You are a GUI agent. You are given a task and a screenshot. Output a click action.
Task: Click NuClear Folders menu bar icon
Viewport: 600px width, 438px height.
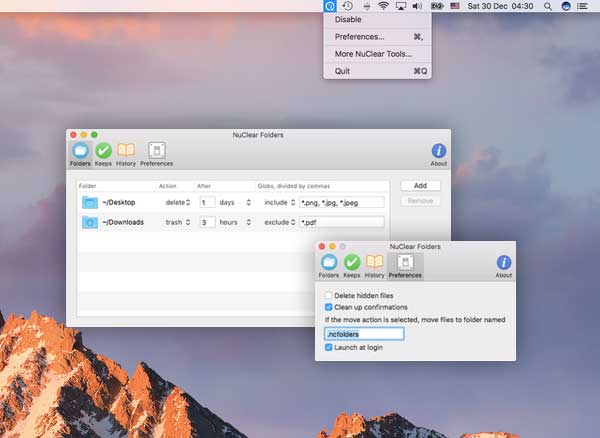pos(329,6)
